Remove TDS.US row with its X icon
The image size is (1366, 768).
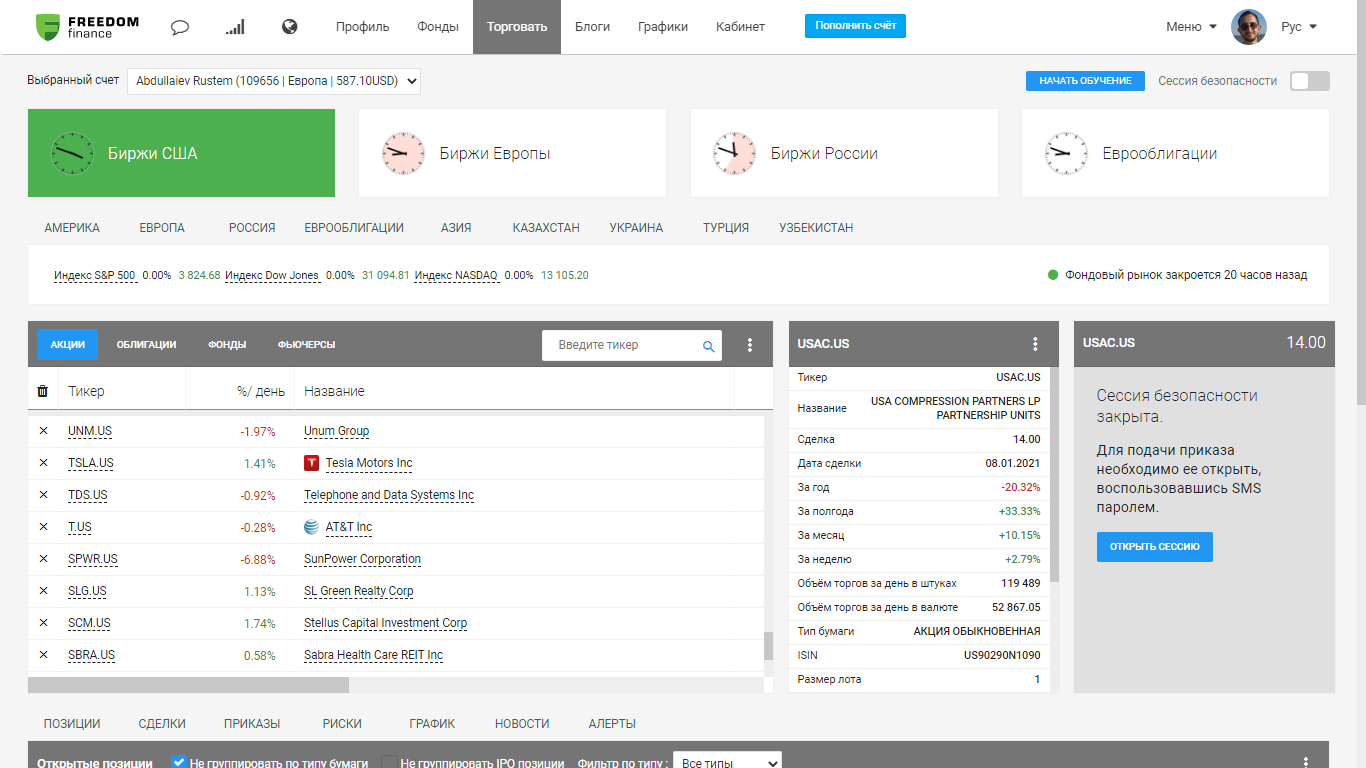43,495
